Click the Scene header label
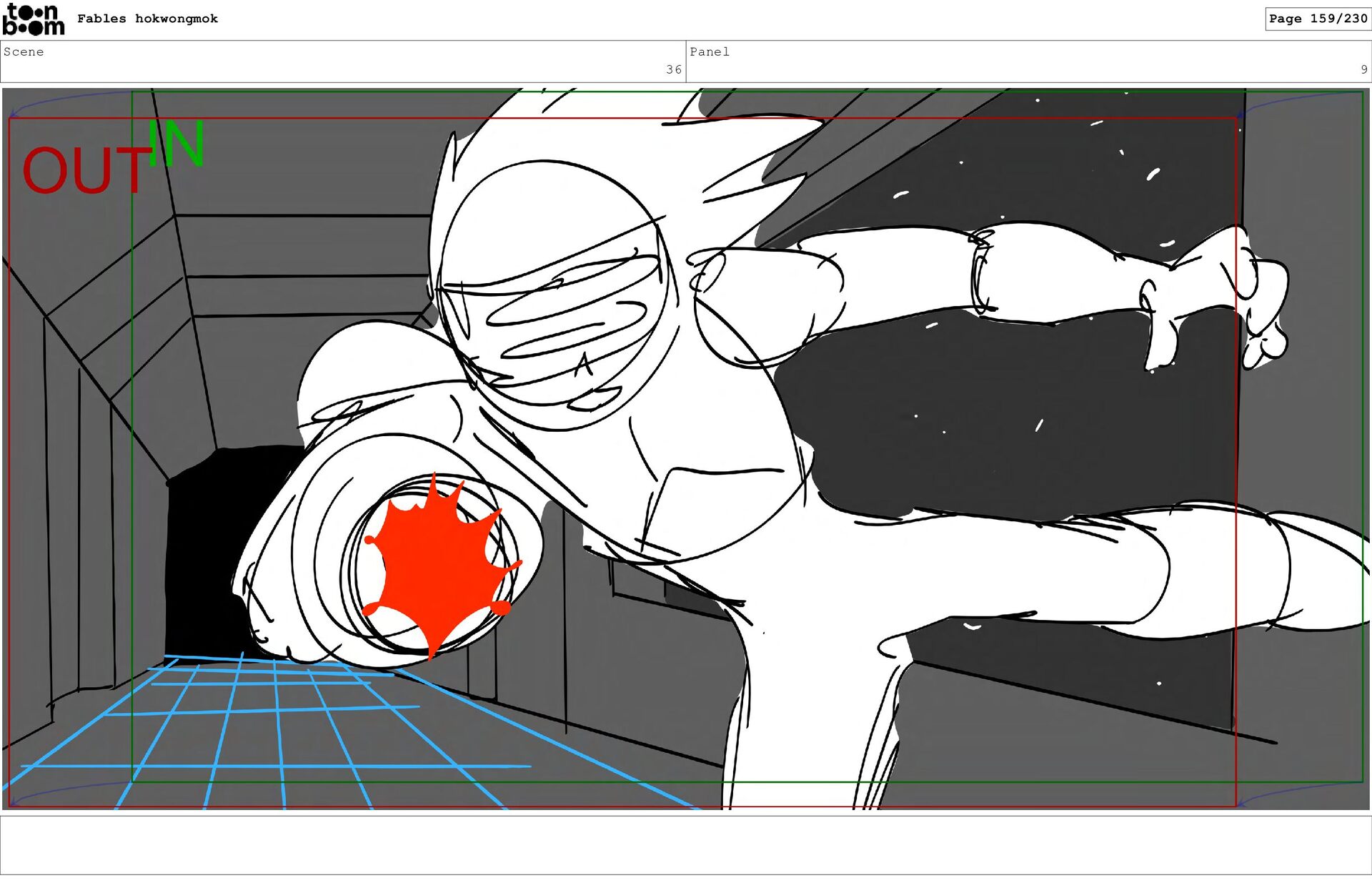 tap(24, 51)
